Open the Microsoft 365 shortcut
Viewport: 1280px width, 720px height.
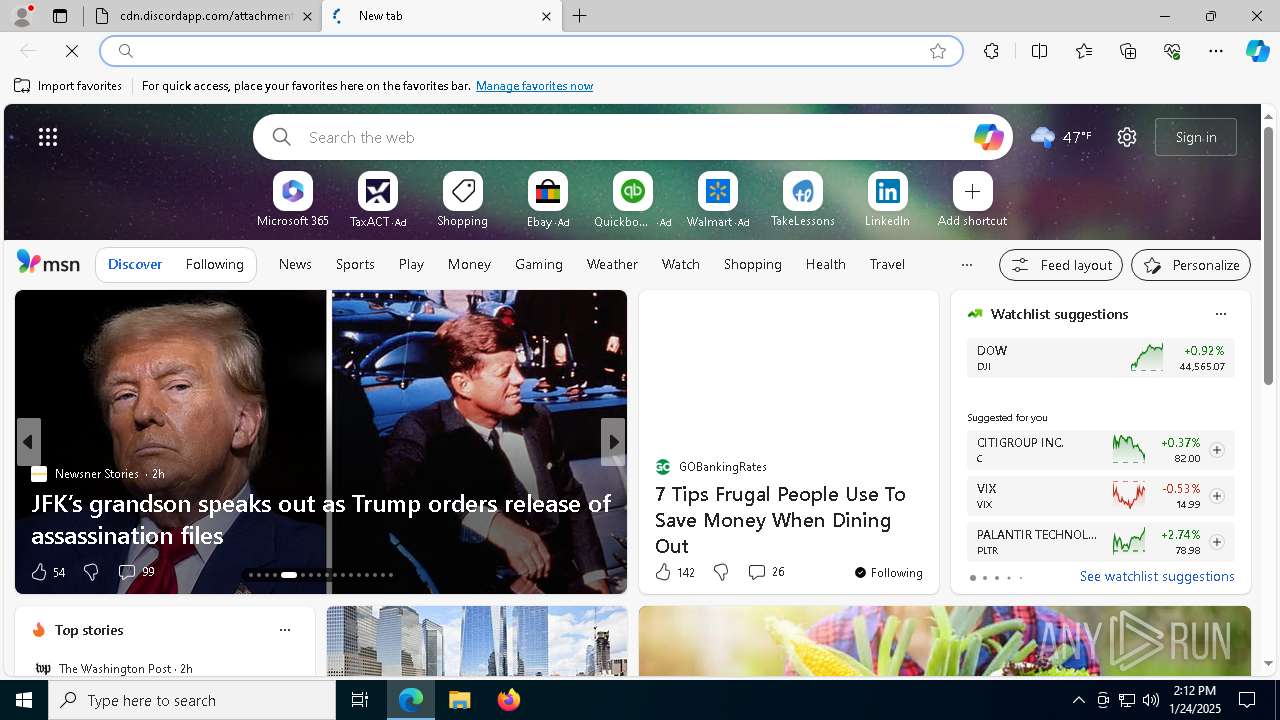[x=292, y=200]
